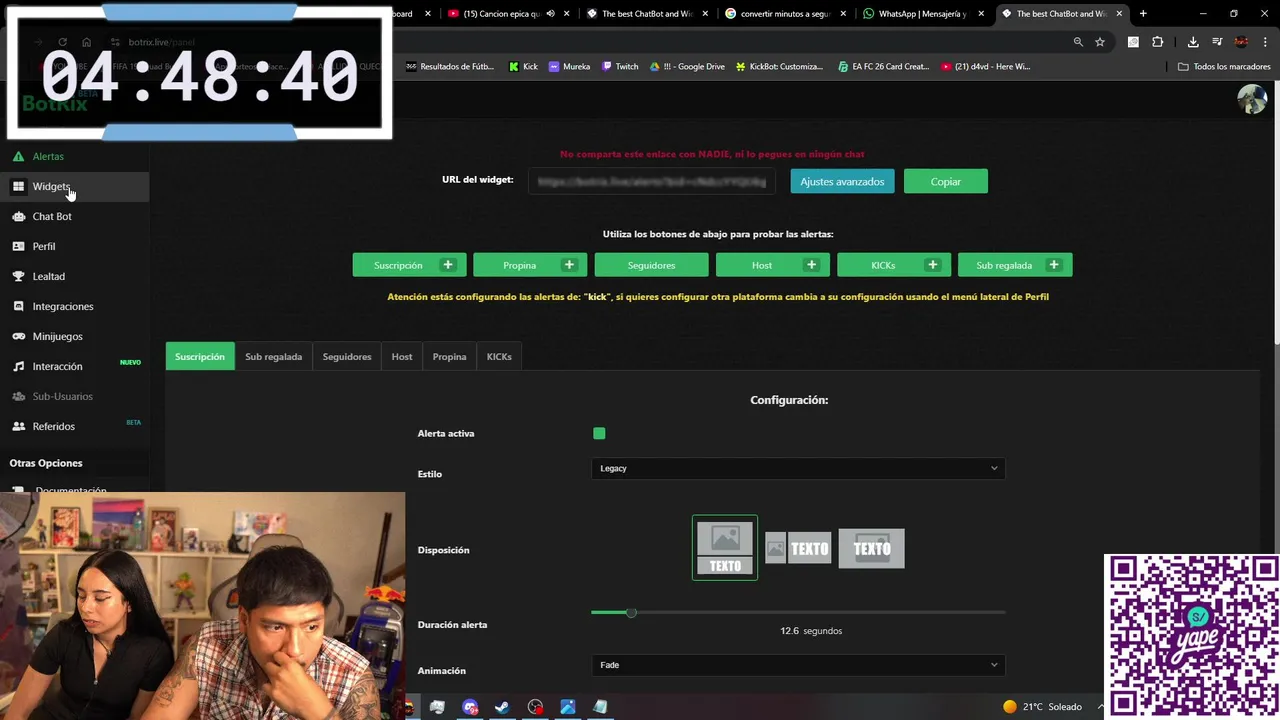Image resolution: width=1280 pixels, height=720 pixels.
Task: Open EA FC 26 Card Creator bookmark
Action: point(883,66)
